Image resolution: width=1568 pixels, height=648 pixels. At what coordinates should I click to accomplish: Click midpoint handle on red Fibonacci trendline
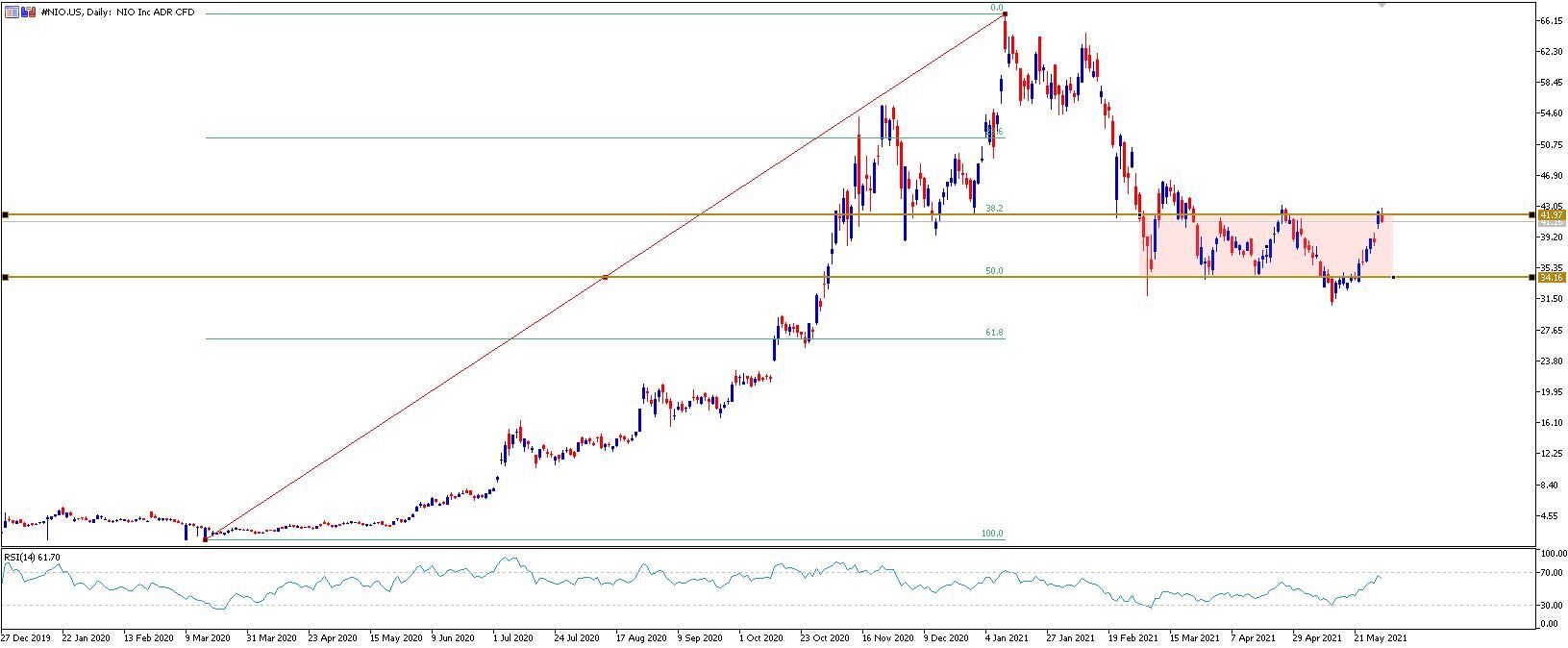pos(605,277)
